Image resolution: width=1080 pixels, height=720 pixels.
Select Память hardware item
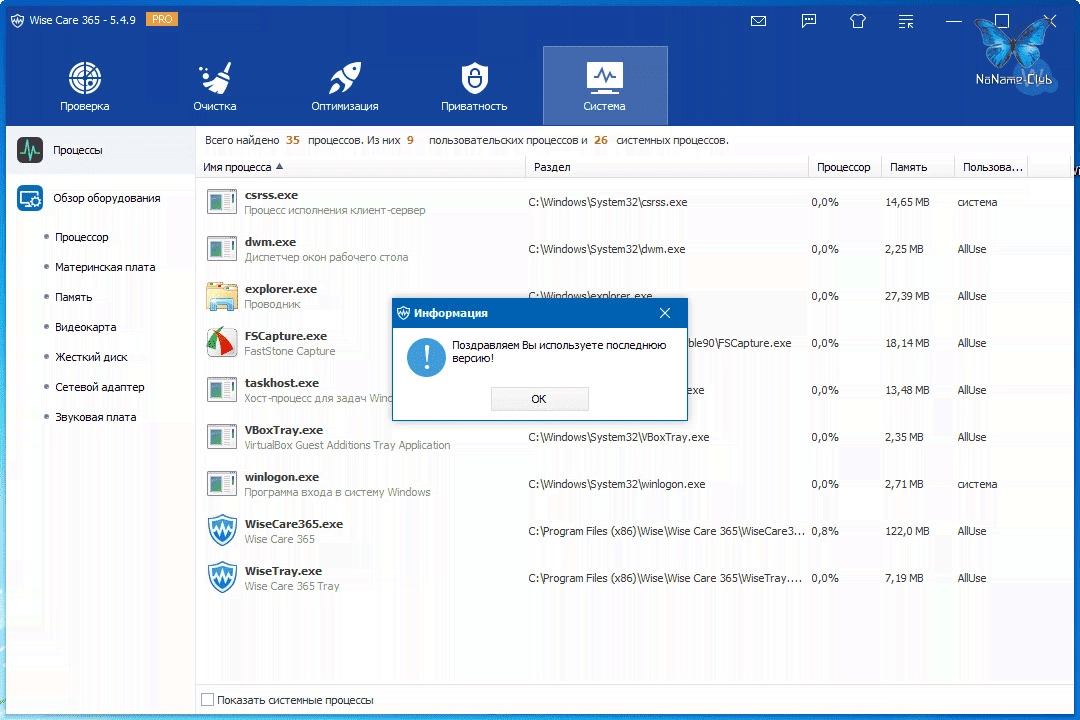tap(73, 297)
